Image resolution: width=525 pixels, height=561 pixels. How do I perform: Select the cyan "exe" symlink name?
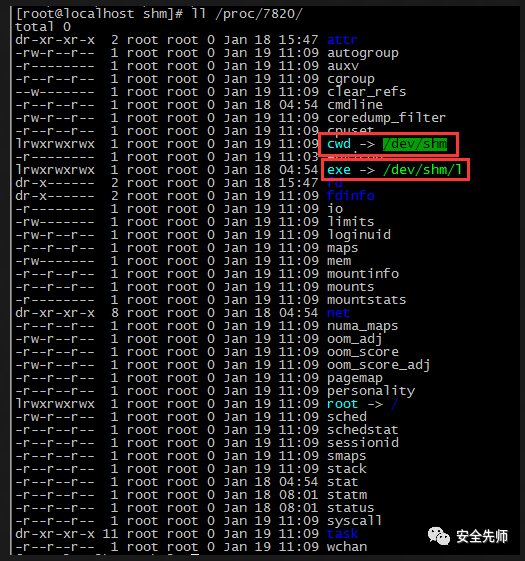tap(339, 170)
